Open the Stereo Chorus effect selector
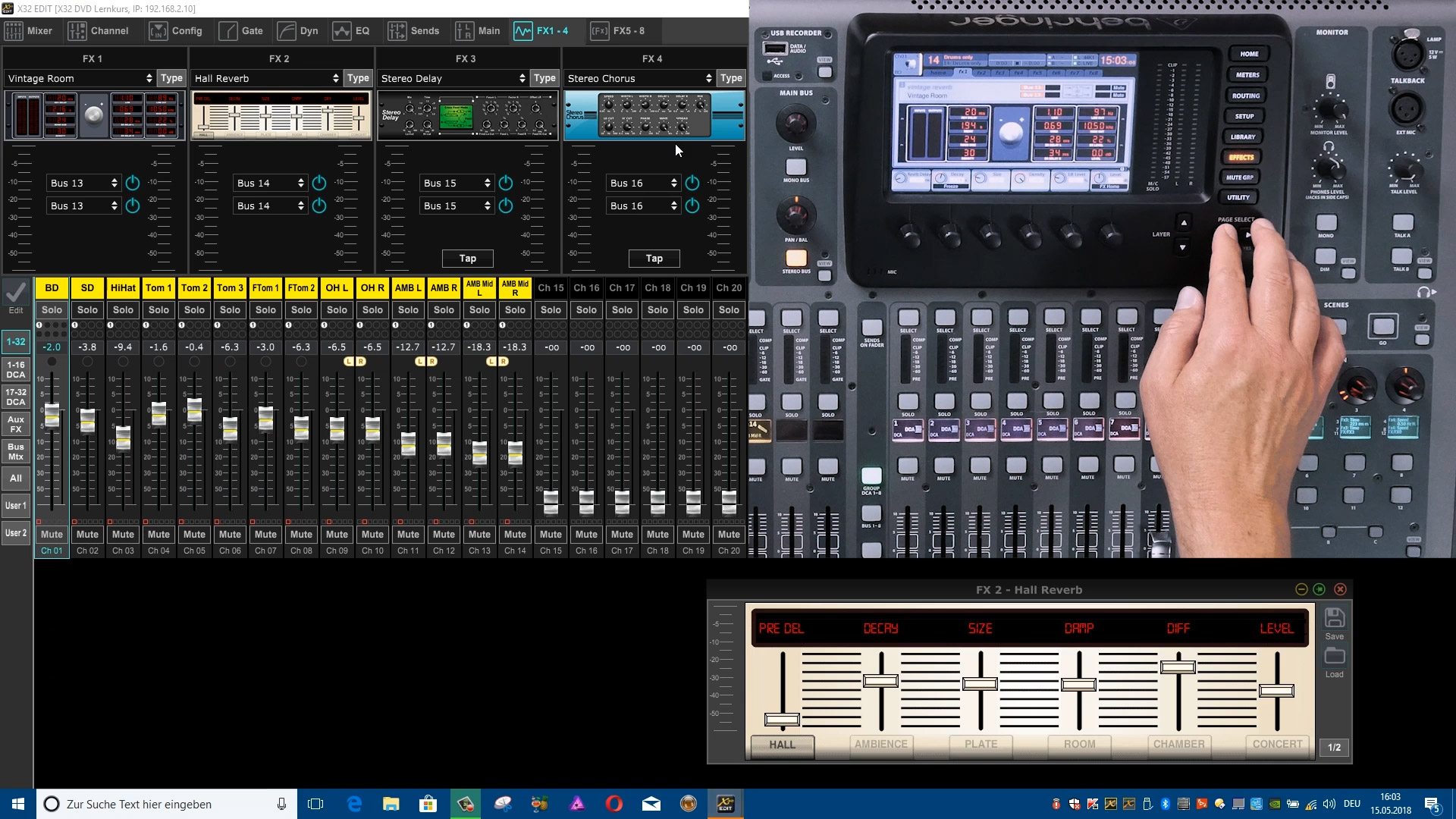 click(x=639, y=78)
